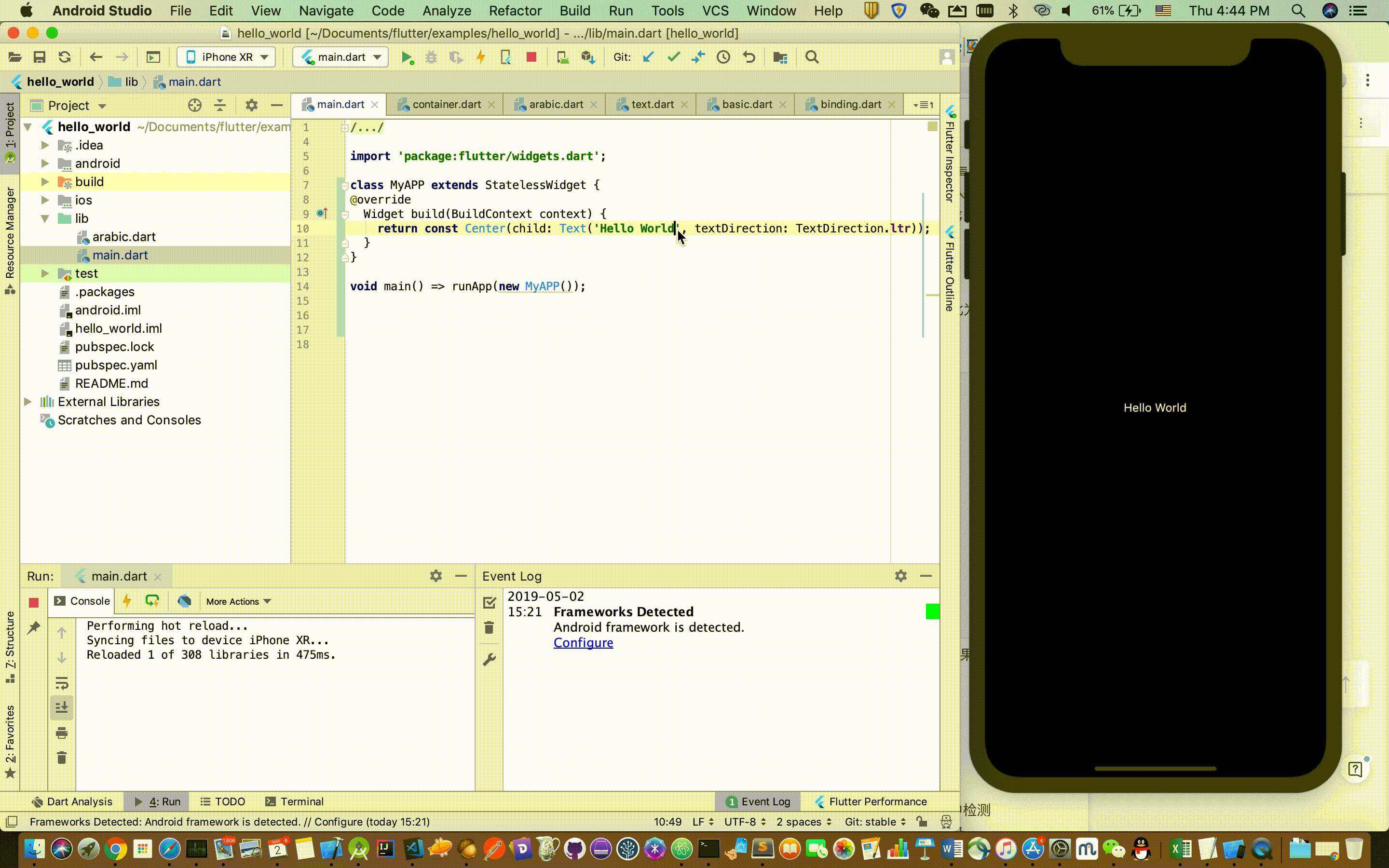Click the Configure link in Event Log
Viewport: 1389px width, 868px height.
point(583,643)
